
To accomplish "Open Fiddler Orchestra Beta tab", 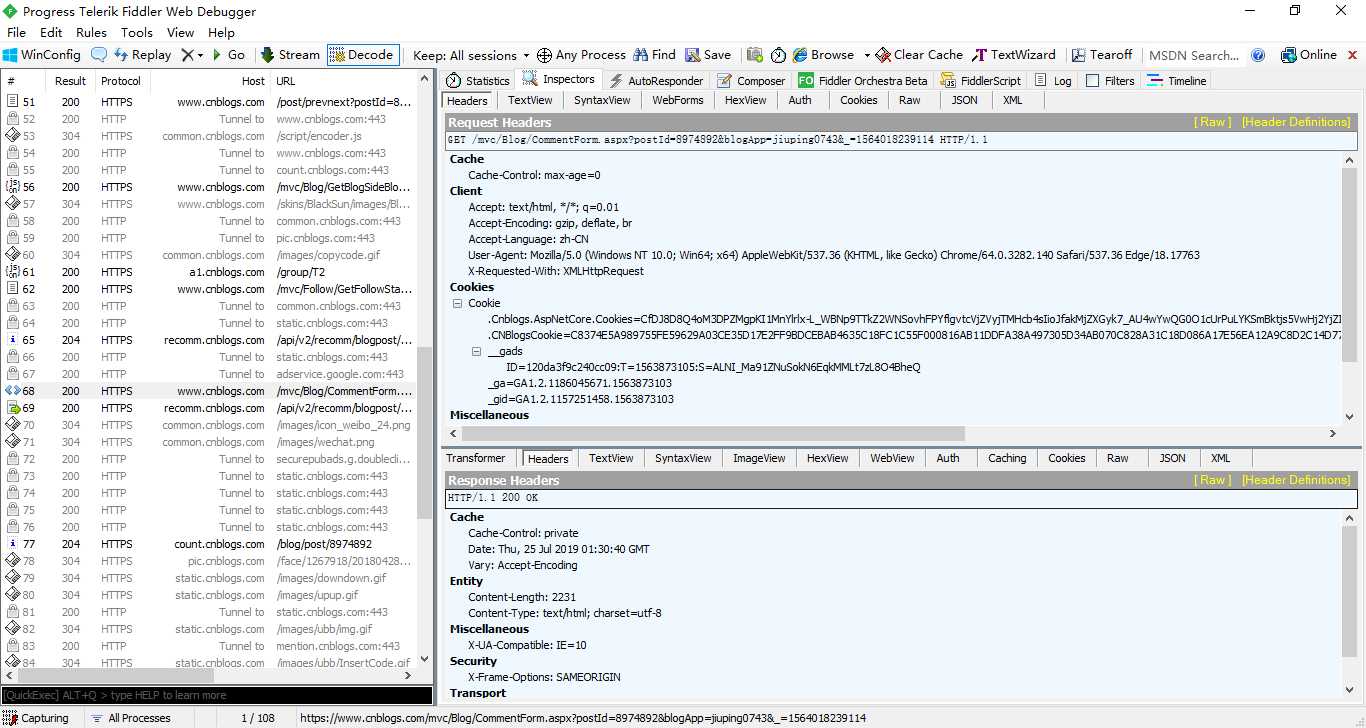I will point(863,81).
